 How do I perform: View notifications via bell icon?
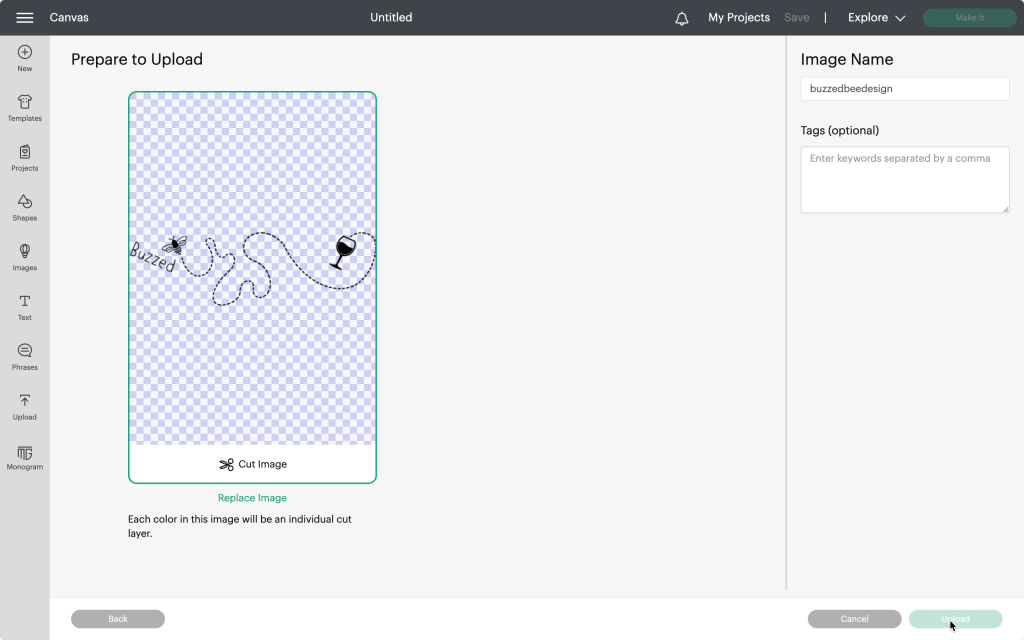click(682, 18)
